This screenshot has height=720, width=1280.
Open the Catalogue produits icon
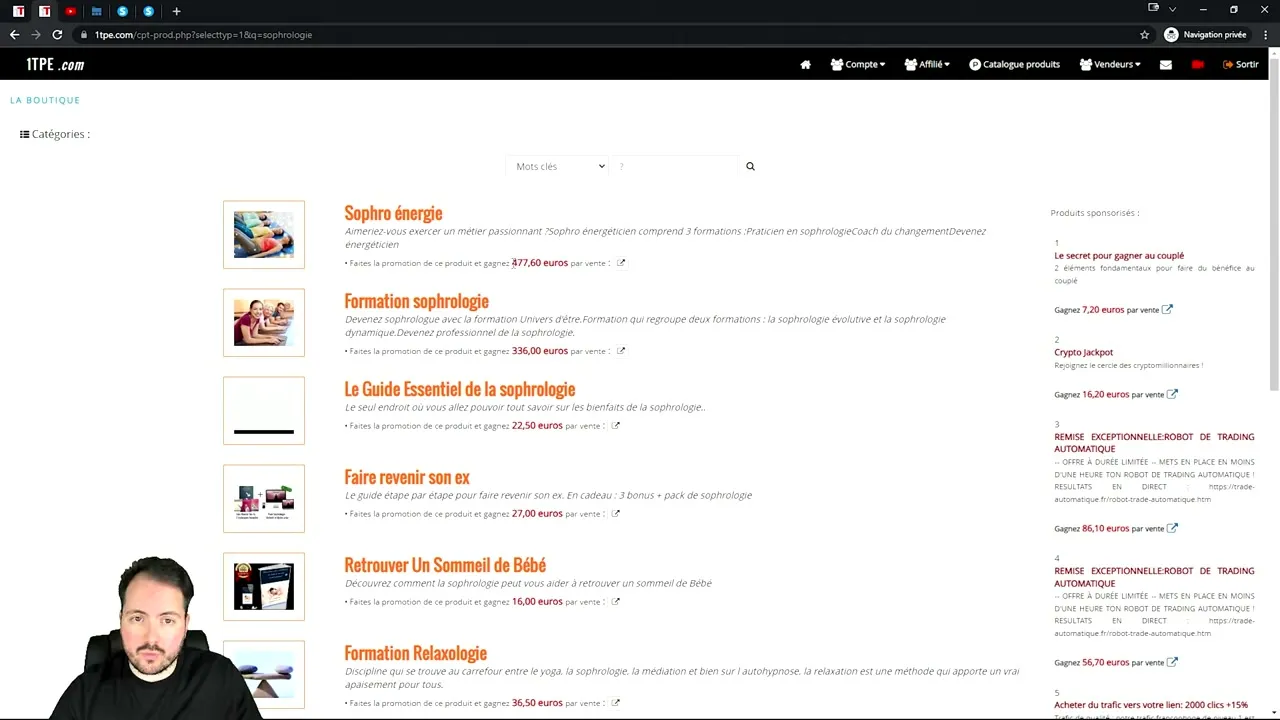(x=975, y=64)
